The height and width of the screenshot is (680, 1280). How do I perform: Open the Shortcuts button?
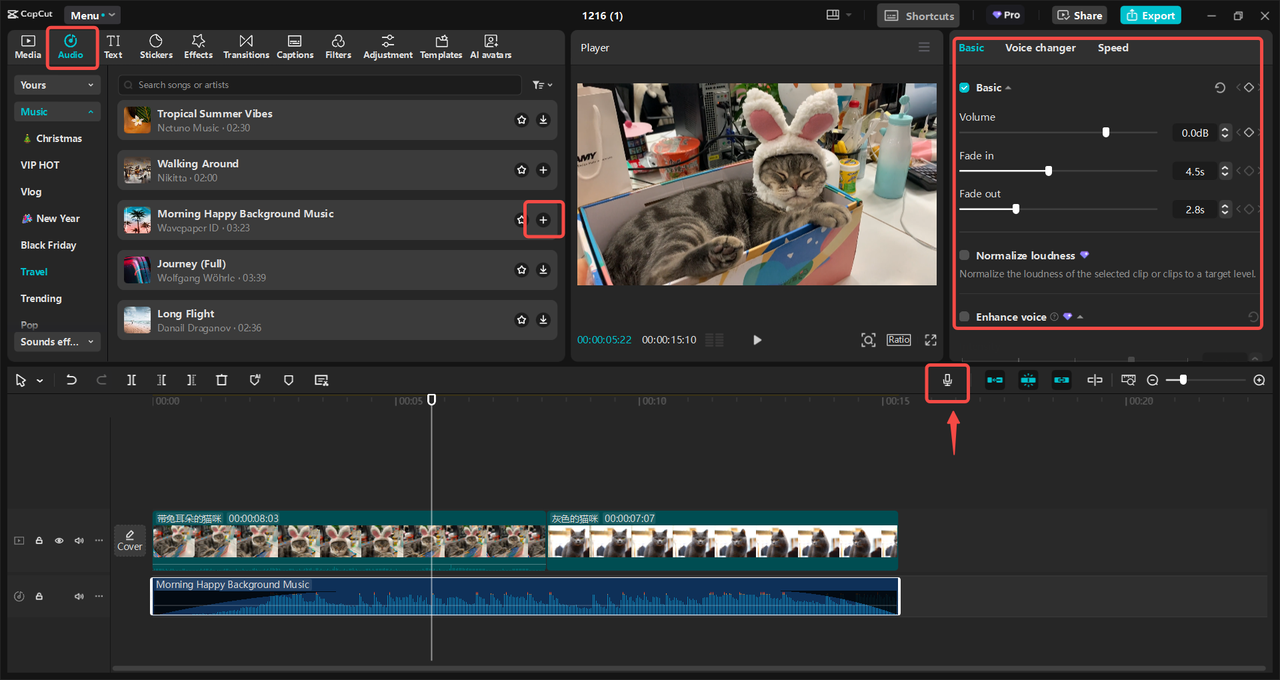click(918, 15)
